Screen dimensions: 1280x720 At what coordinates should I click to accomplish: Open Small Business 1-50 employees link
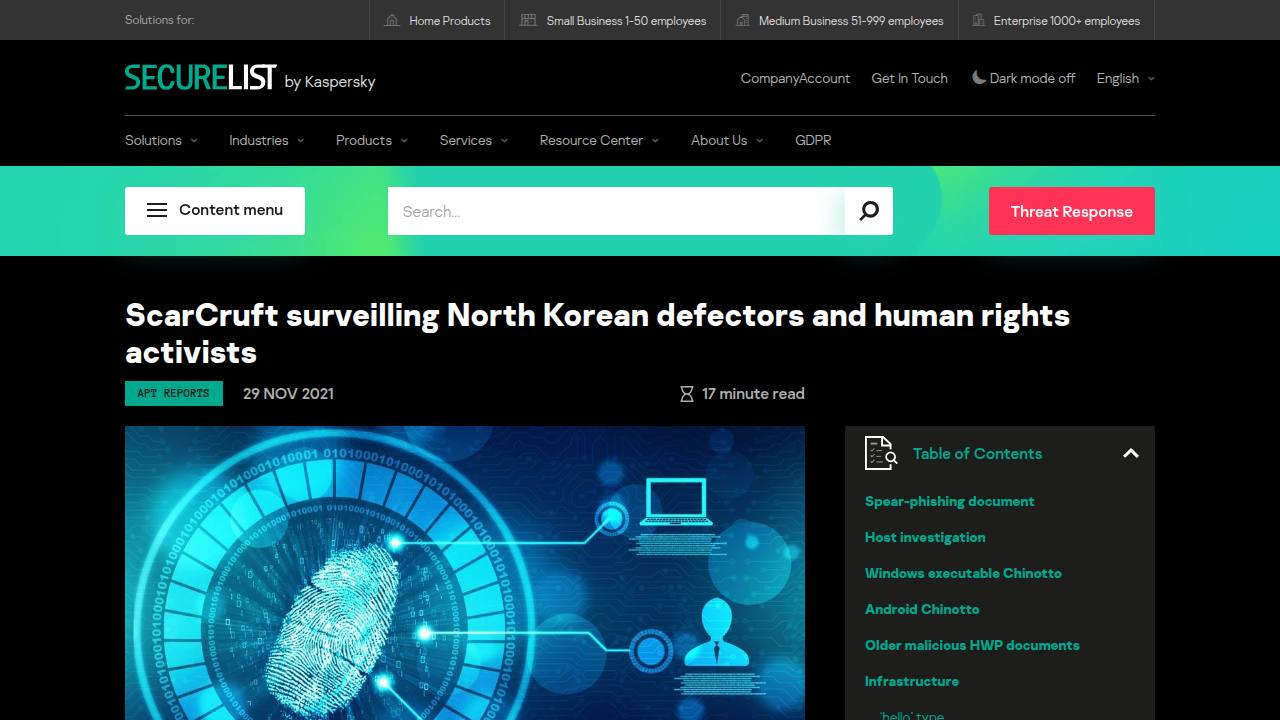pos(613,20)
